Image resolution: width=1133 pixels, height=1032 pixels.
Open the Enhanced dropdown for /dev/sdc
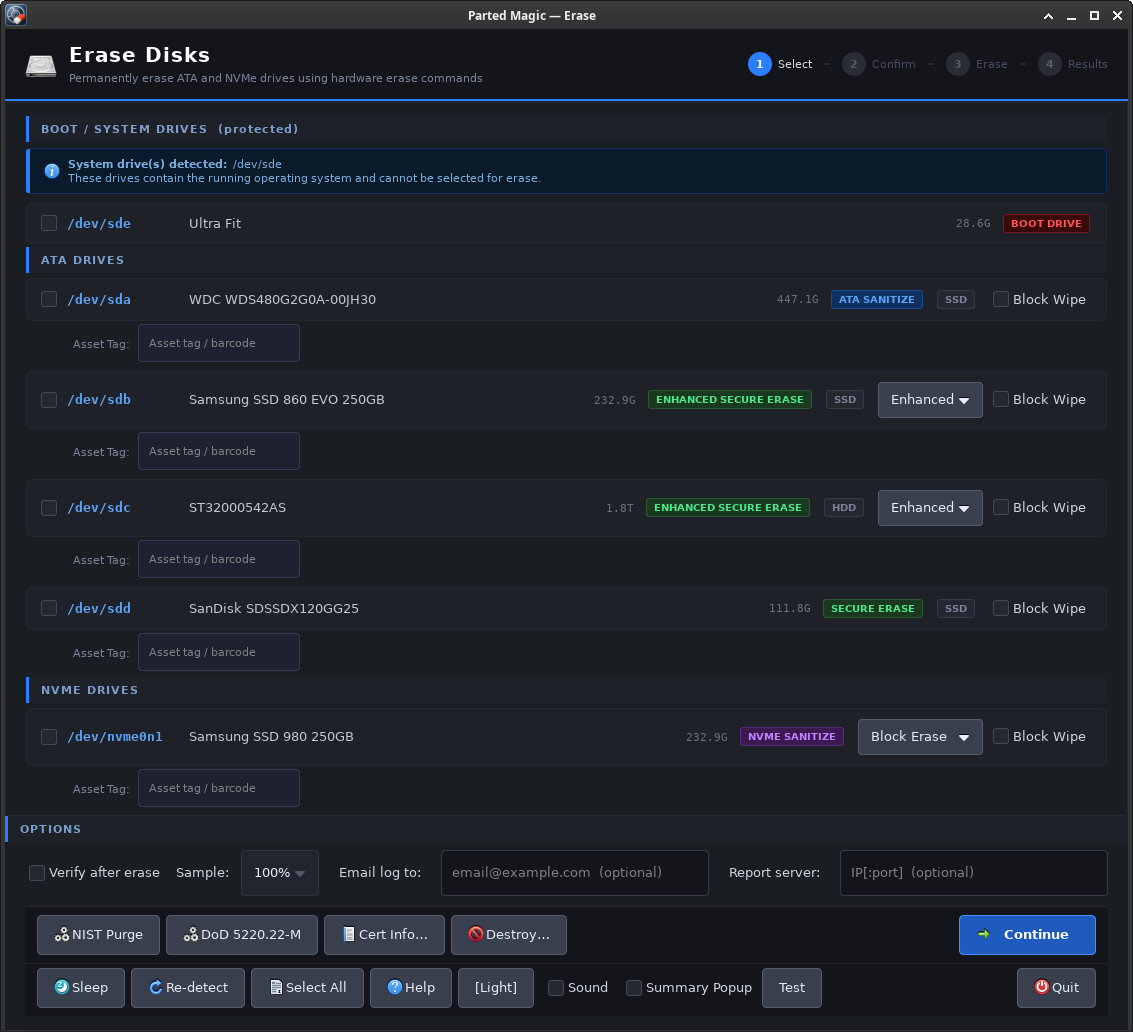(930, 508)
